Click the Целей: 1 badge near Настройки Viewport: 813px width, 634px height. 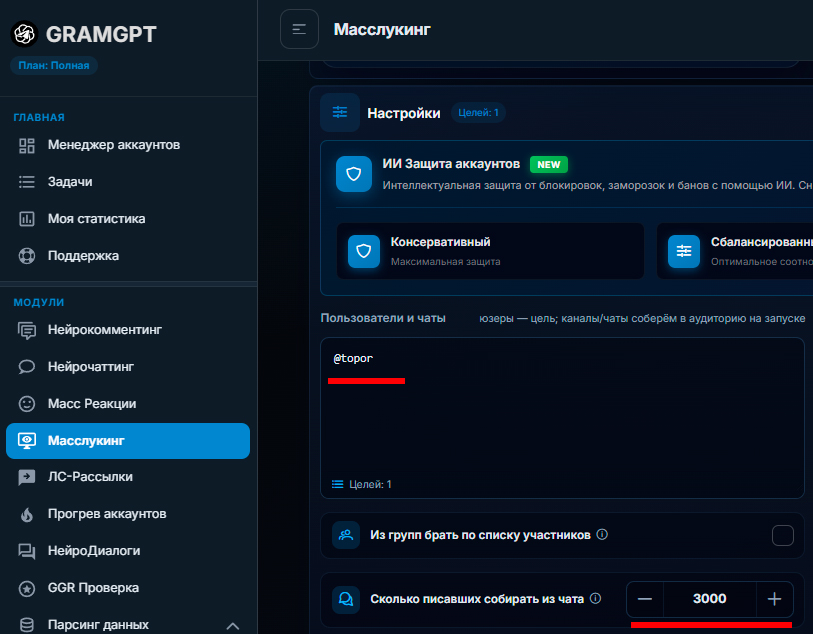pyautogui.click(x=478, y=112)
